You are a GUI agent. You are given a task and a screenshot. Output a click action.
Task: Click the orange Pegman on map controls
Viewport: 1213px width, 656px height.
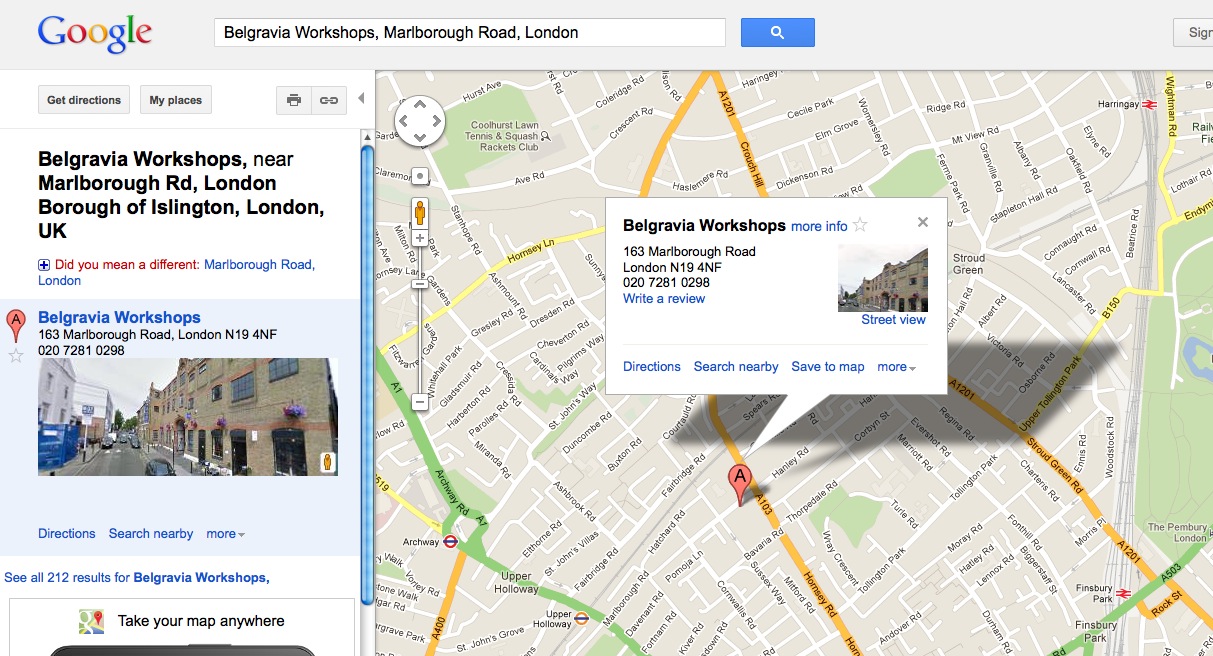421,212
